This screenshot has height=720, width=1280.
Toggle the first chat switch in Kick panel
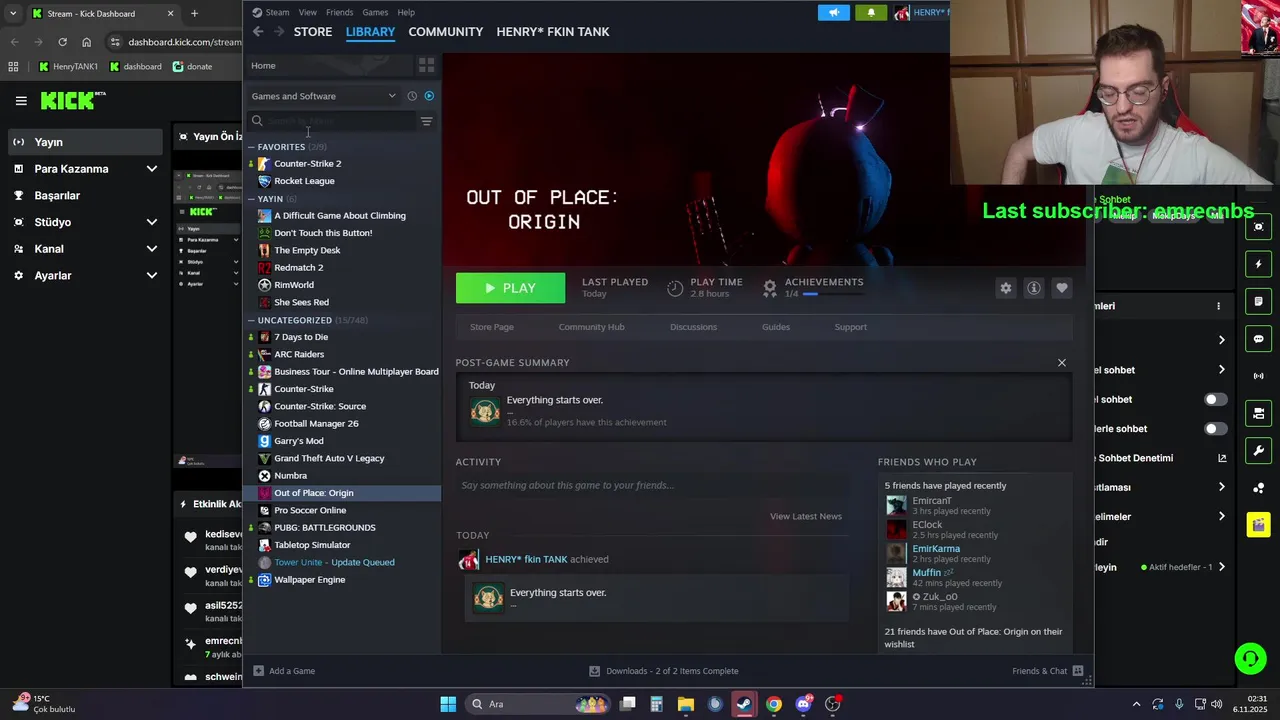[1215, 399]
